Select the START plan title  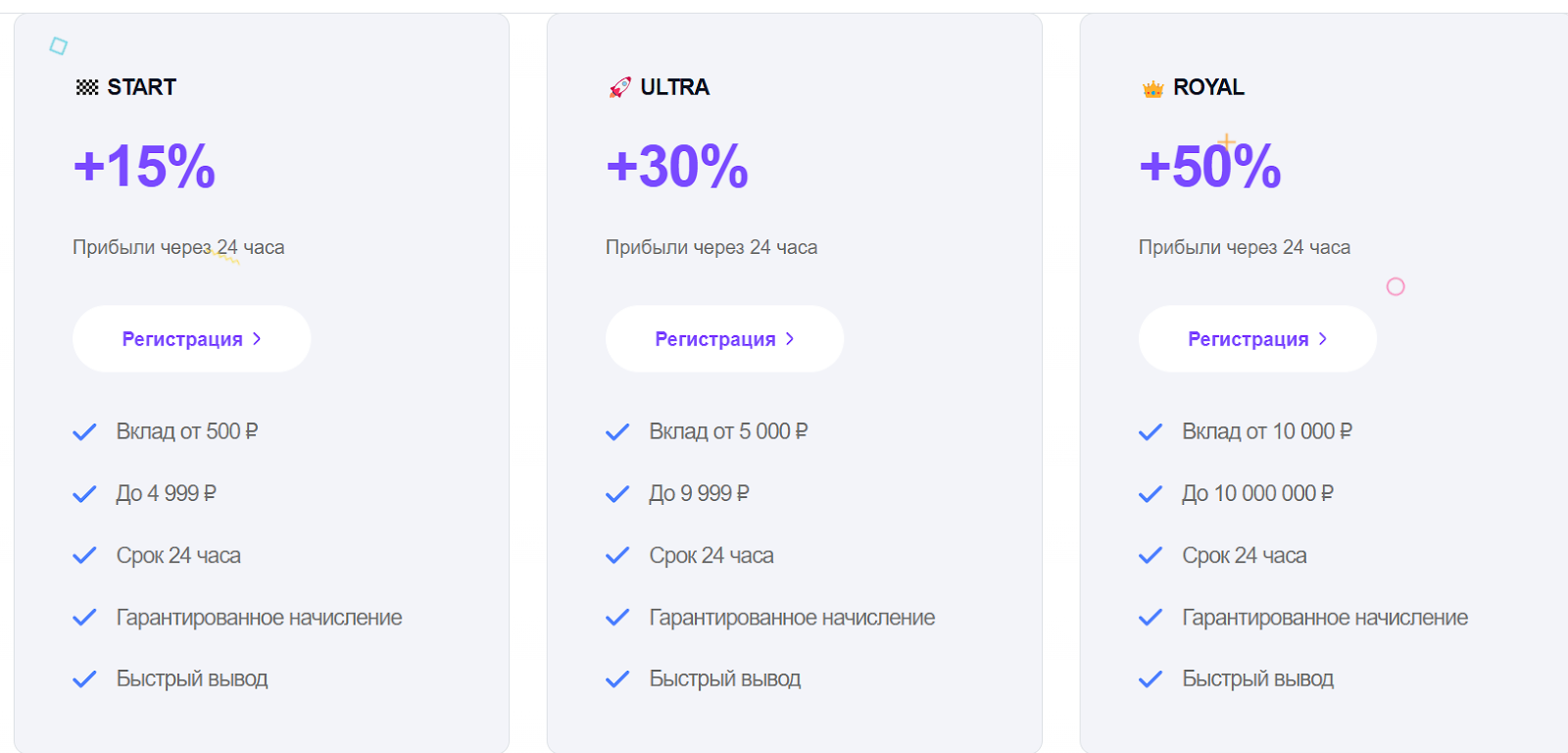(x=142, y=87)
